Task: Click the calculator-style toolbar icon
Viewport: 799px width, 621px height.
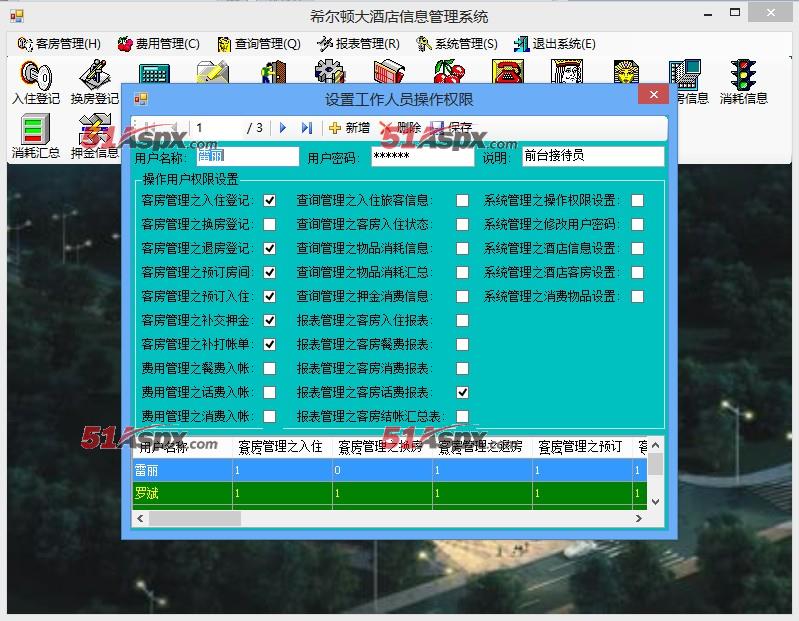Action: 154,73
